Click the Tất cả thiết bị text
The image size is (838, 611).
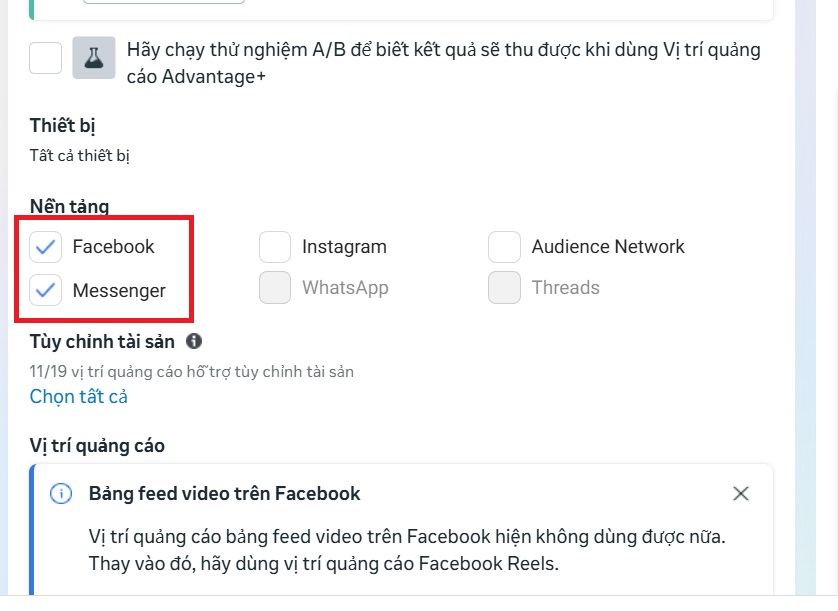tap(80, 155)
